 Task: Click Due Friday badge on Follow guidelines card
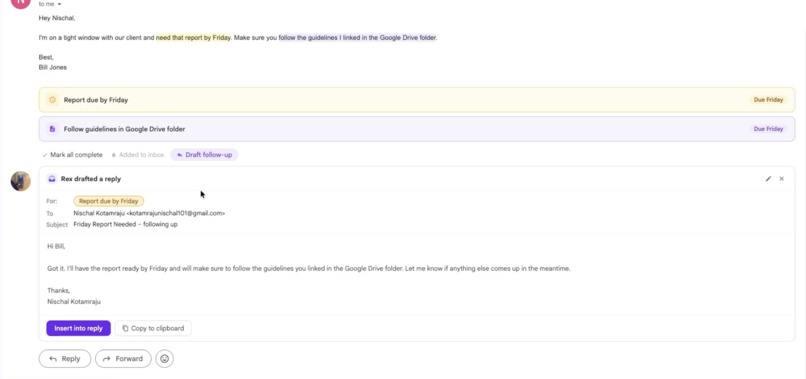[768, 129]
